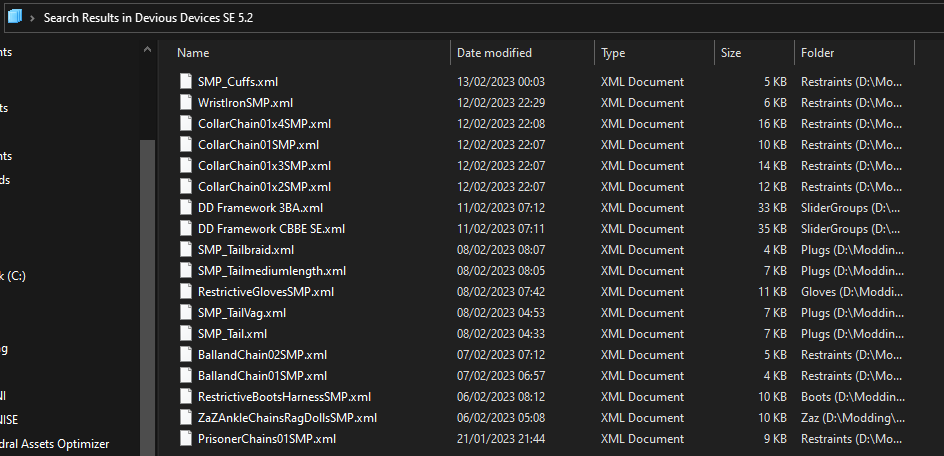Click the RestrictiveBootsHarnessSMP.xml file icon
The width and height of the screenshot is (944, 456).
tap(188, 397)
